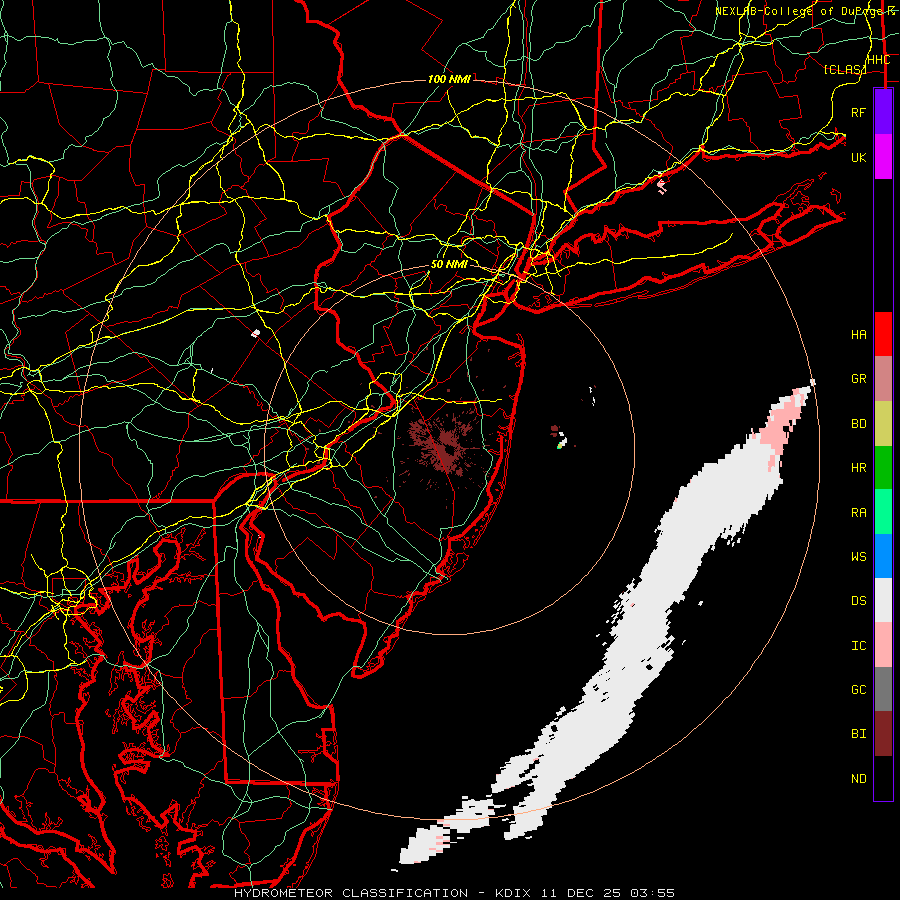Click the HR green legend swatch
900x900 pixels.
click(x=883, y=468)
